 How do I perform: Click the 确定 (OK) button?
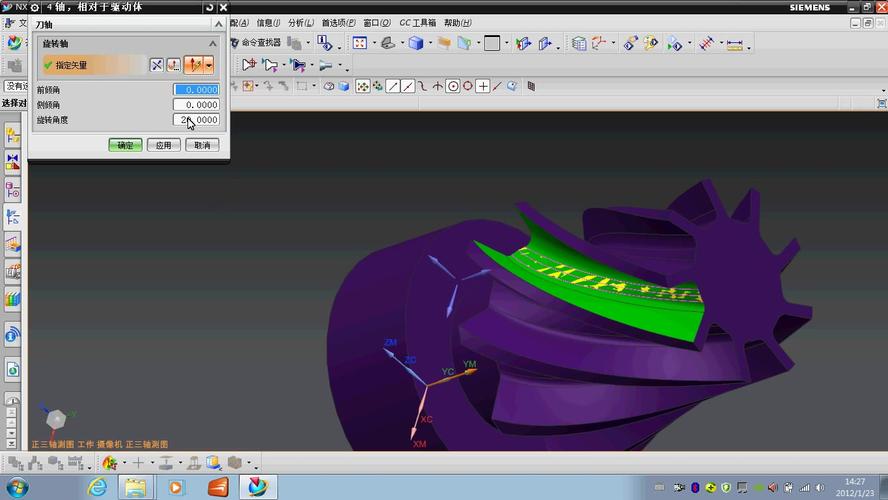pyautogui.click(x=125, y=145)
